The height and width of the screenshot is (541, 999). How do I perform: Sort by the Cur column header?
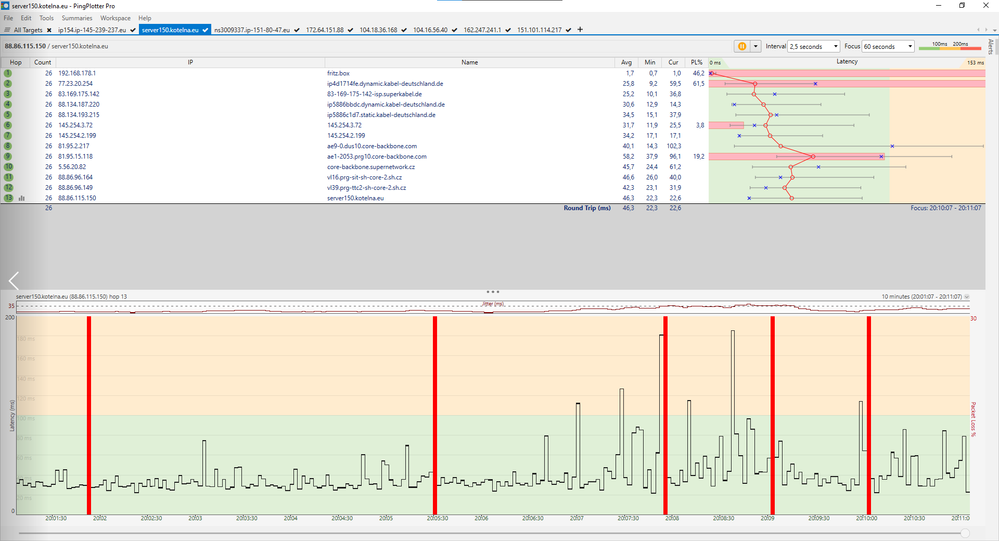[673, 62]
